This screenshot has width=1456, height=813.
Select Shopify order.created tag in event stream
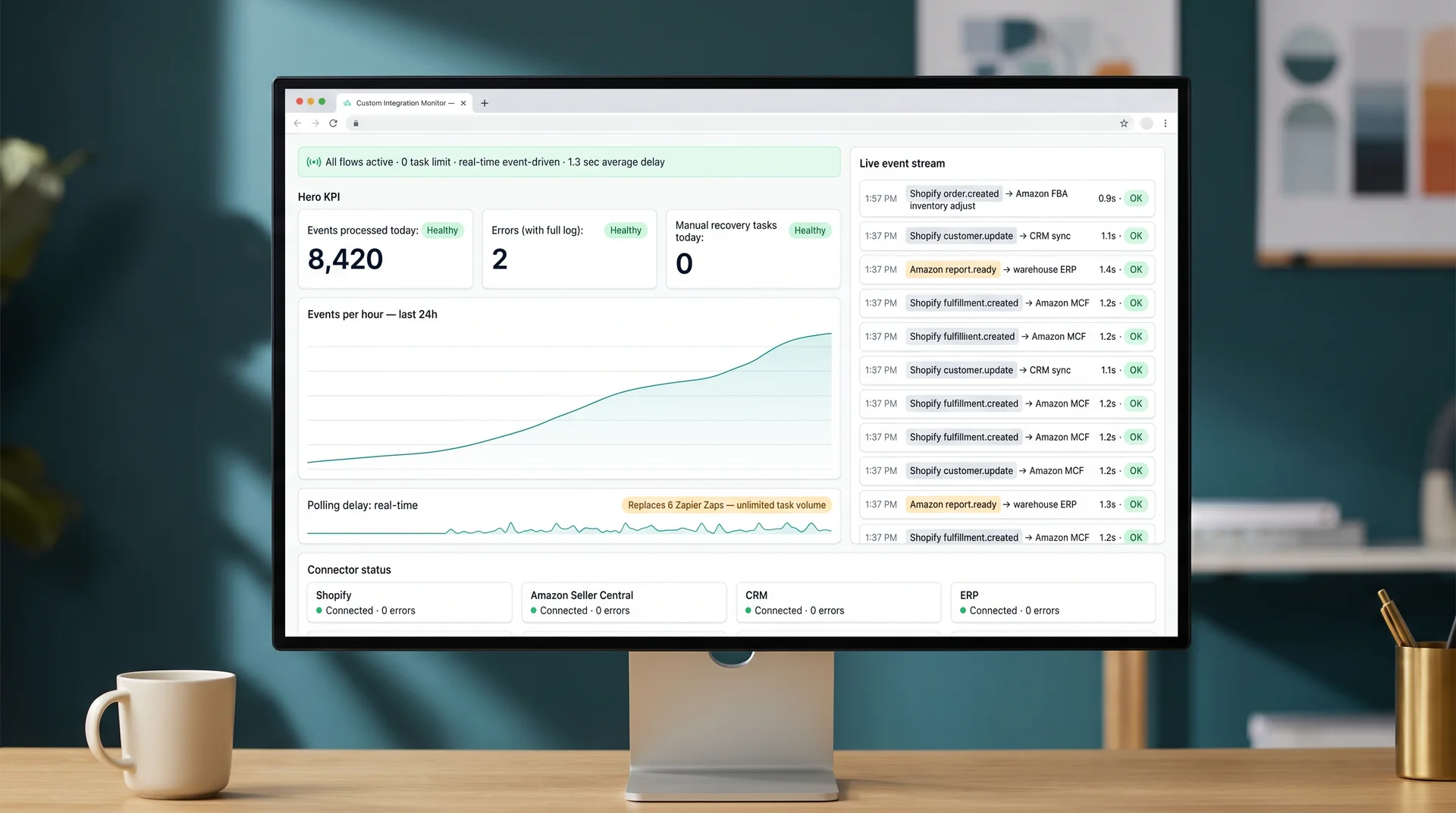954,194
